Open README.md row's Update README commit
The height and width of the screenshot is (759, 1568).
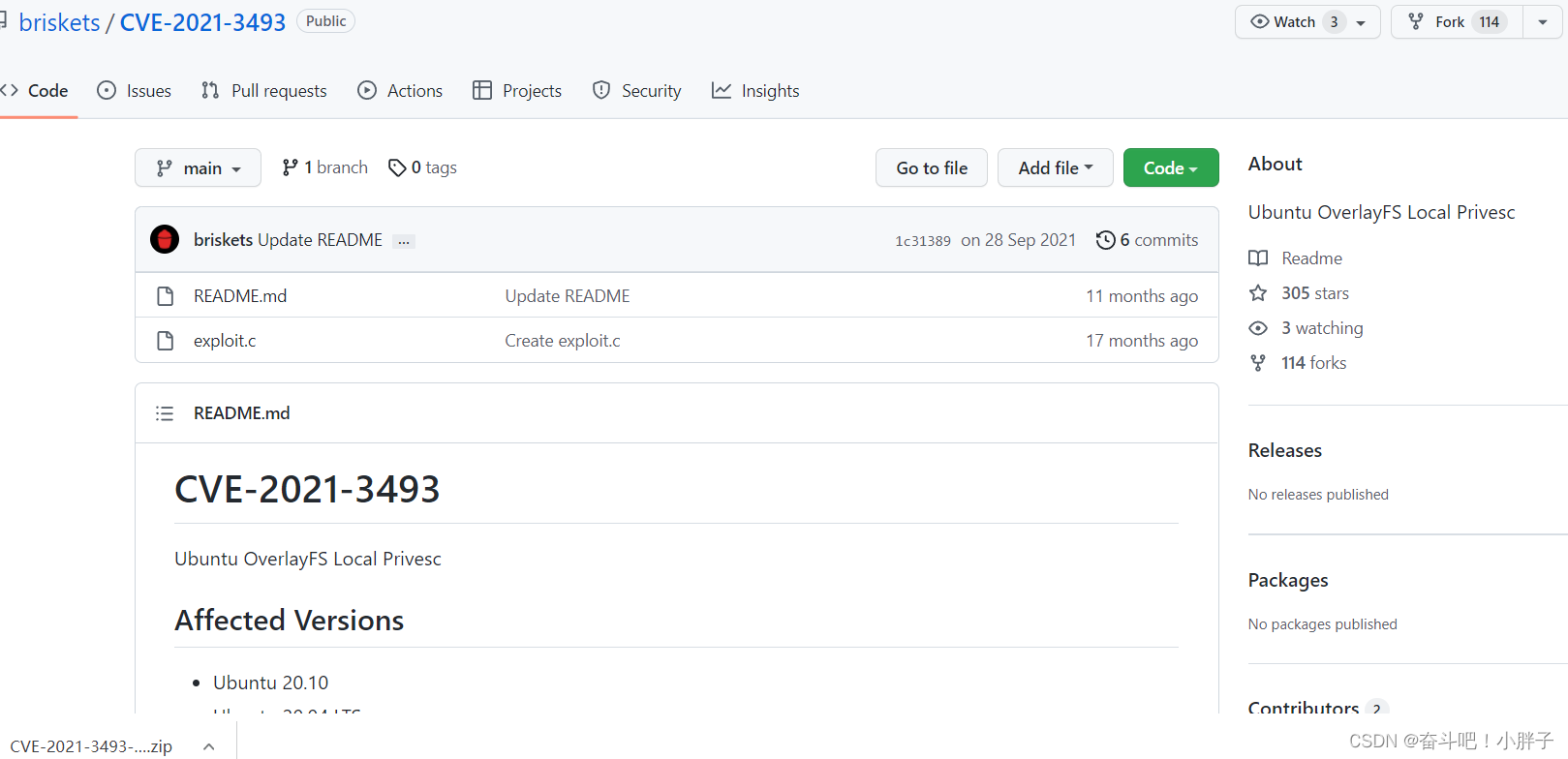click(x=568, y=296)
